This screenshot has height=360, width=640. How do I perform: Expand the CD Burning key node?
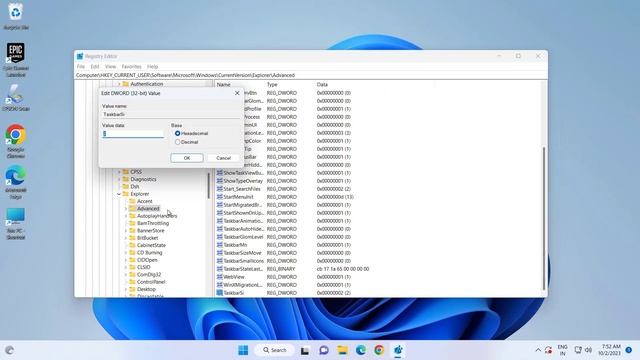[126, 253]
